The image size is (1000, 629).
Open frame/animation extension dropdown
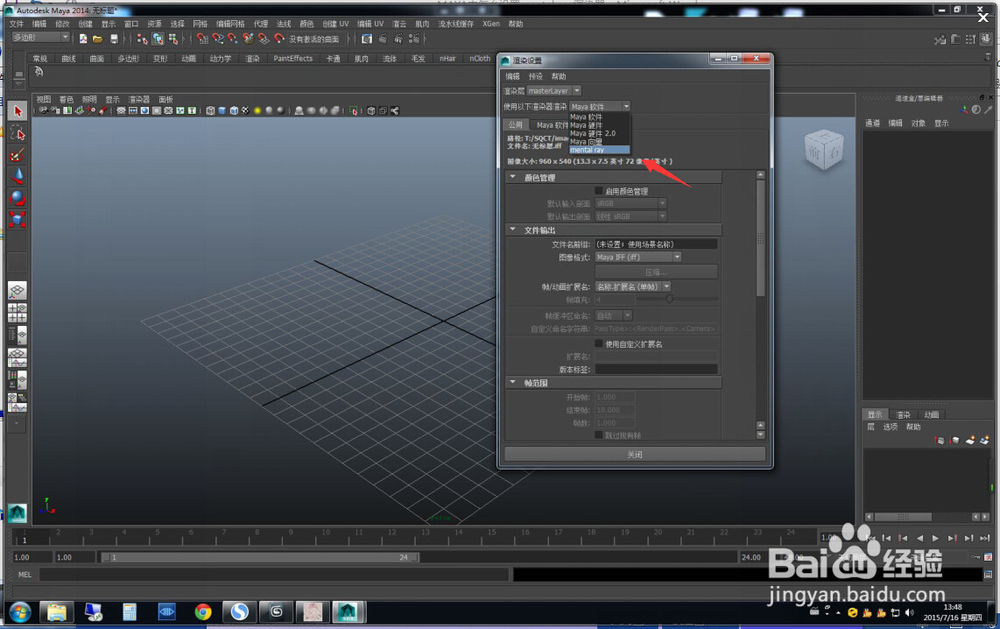(x=633, y=287)
